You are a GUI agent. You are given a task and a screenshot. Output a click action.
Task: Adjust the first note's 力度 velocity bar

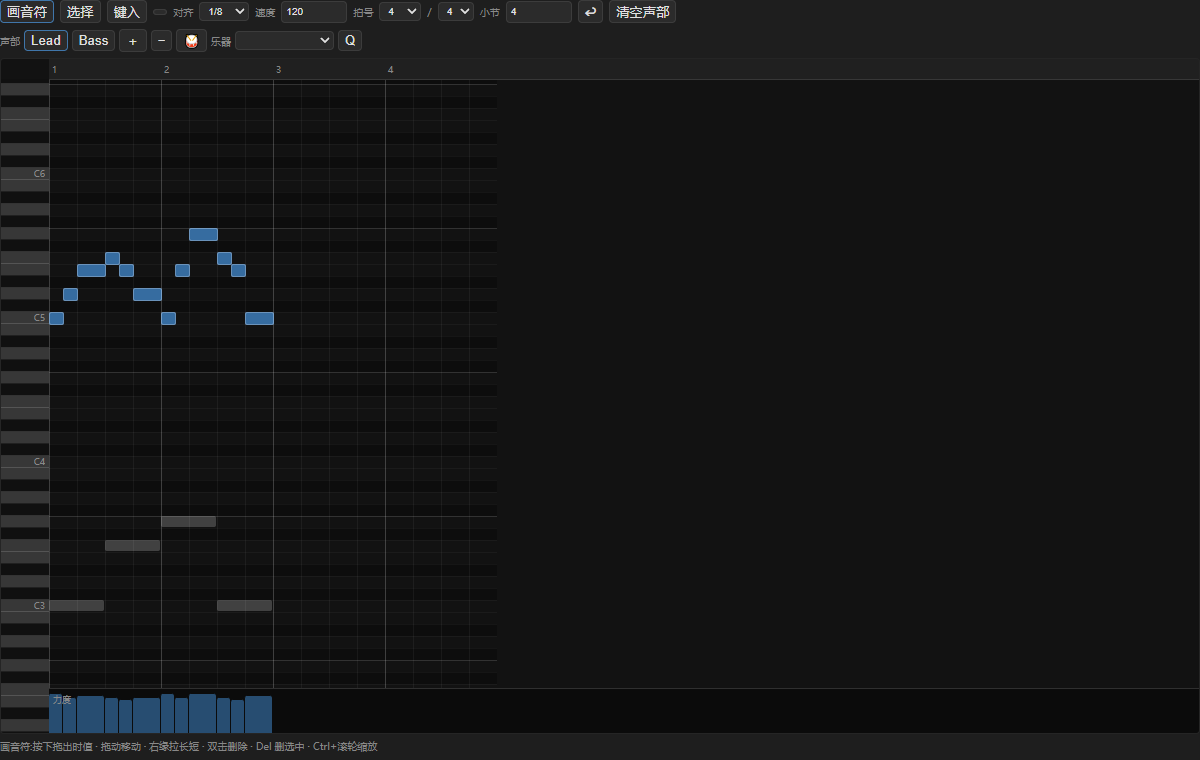[56, 714]
